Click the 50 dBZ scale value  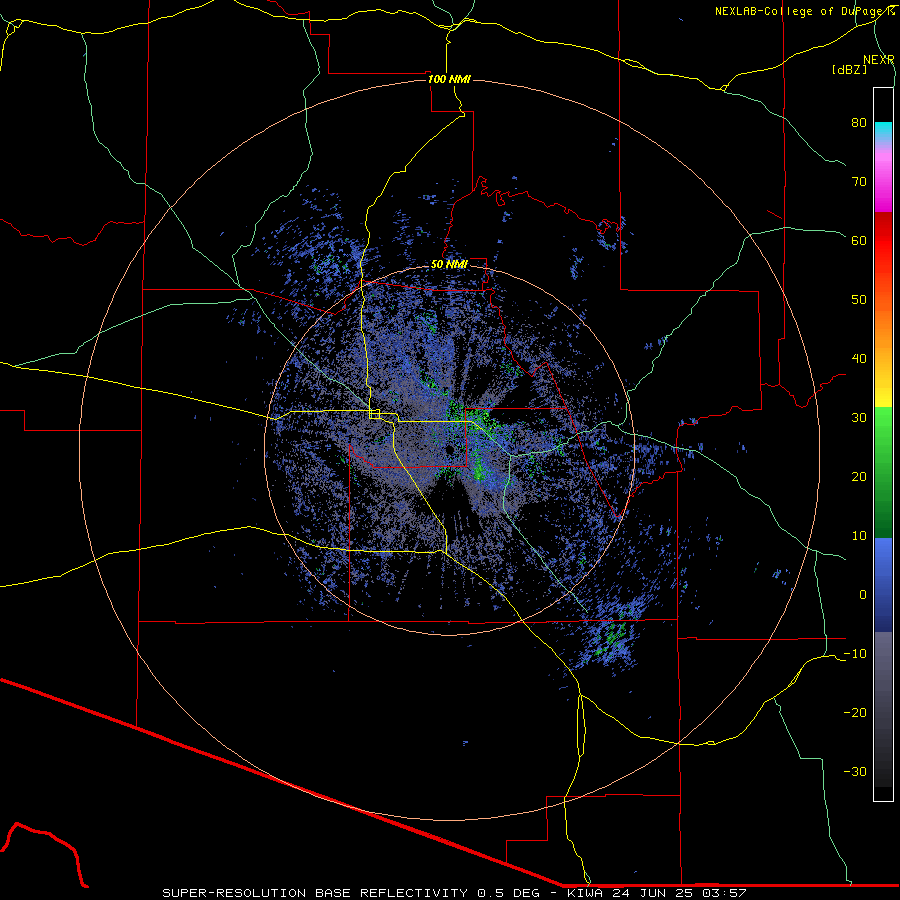click(x=859, y=300)
